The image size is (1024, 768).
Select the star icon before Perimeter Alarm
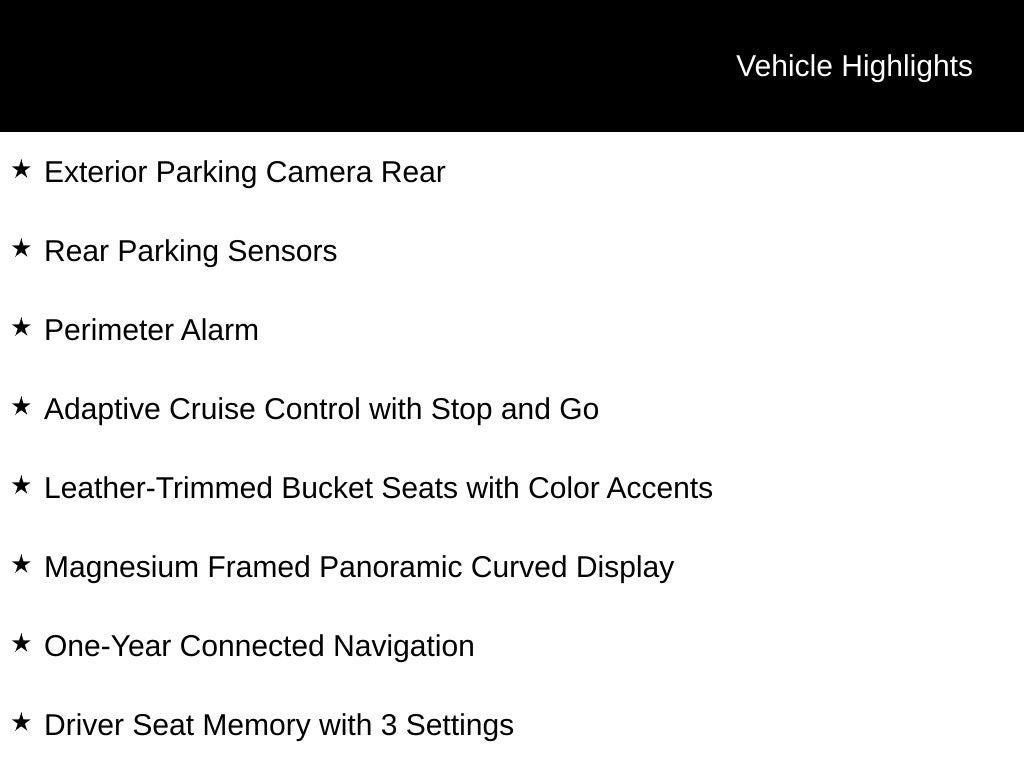coord(21,327)
